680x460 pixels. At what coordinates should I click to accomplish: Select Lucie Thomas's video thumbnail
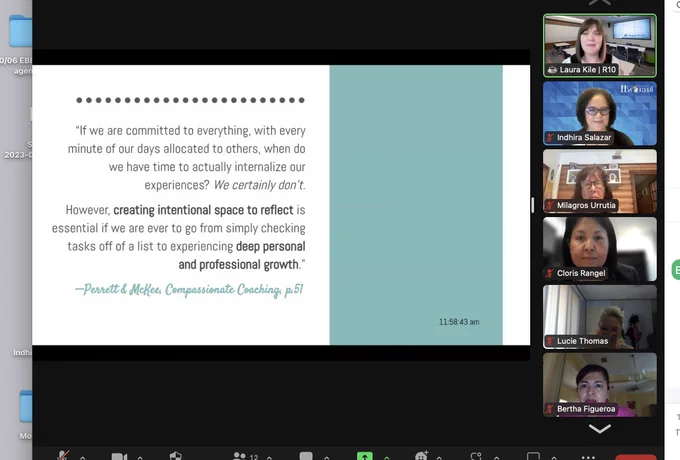pyautogui.click(x=600, y=317)
